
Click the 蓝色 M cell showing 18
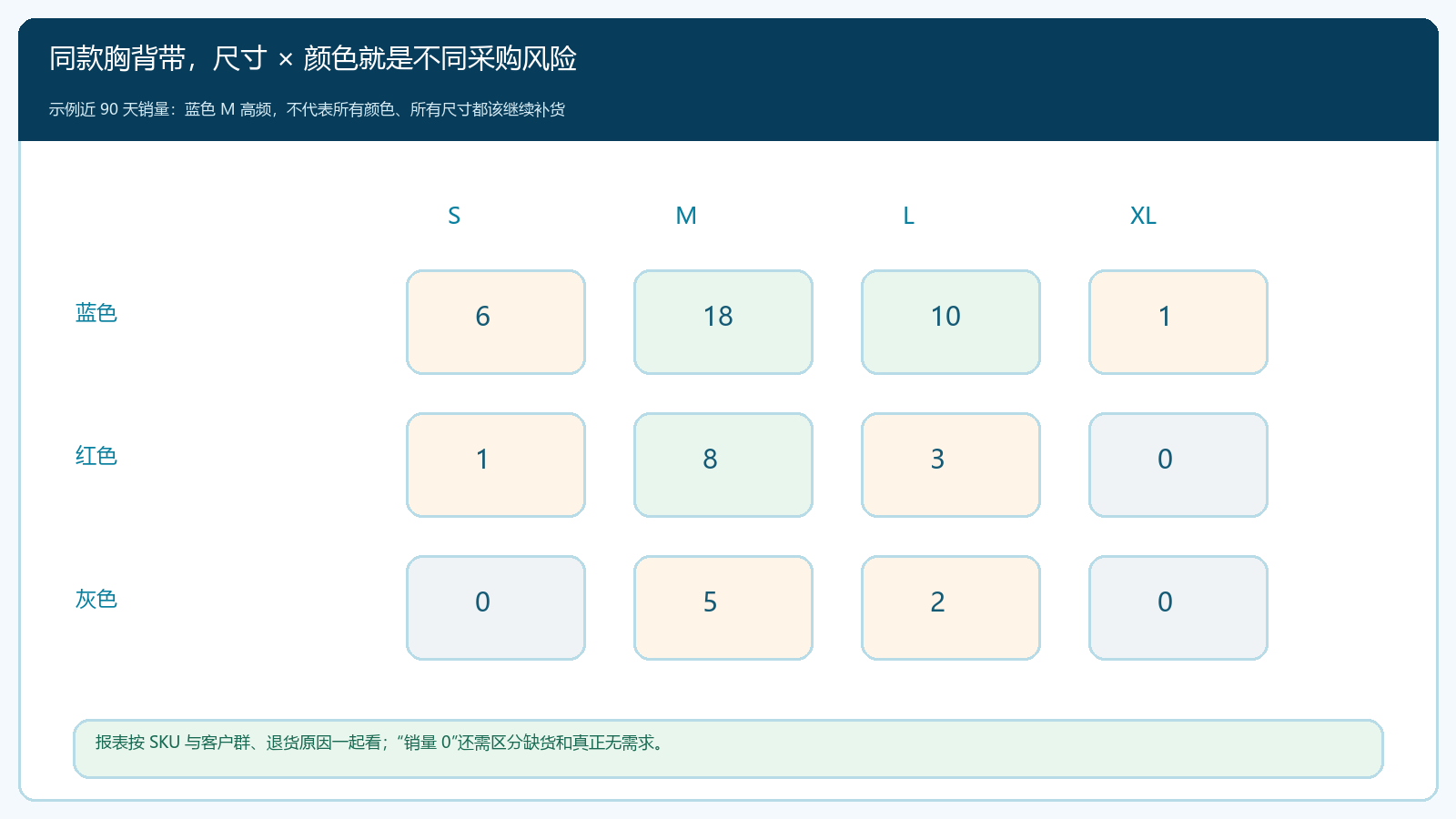(x=723, y=322)
